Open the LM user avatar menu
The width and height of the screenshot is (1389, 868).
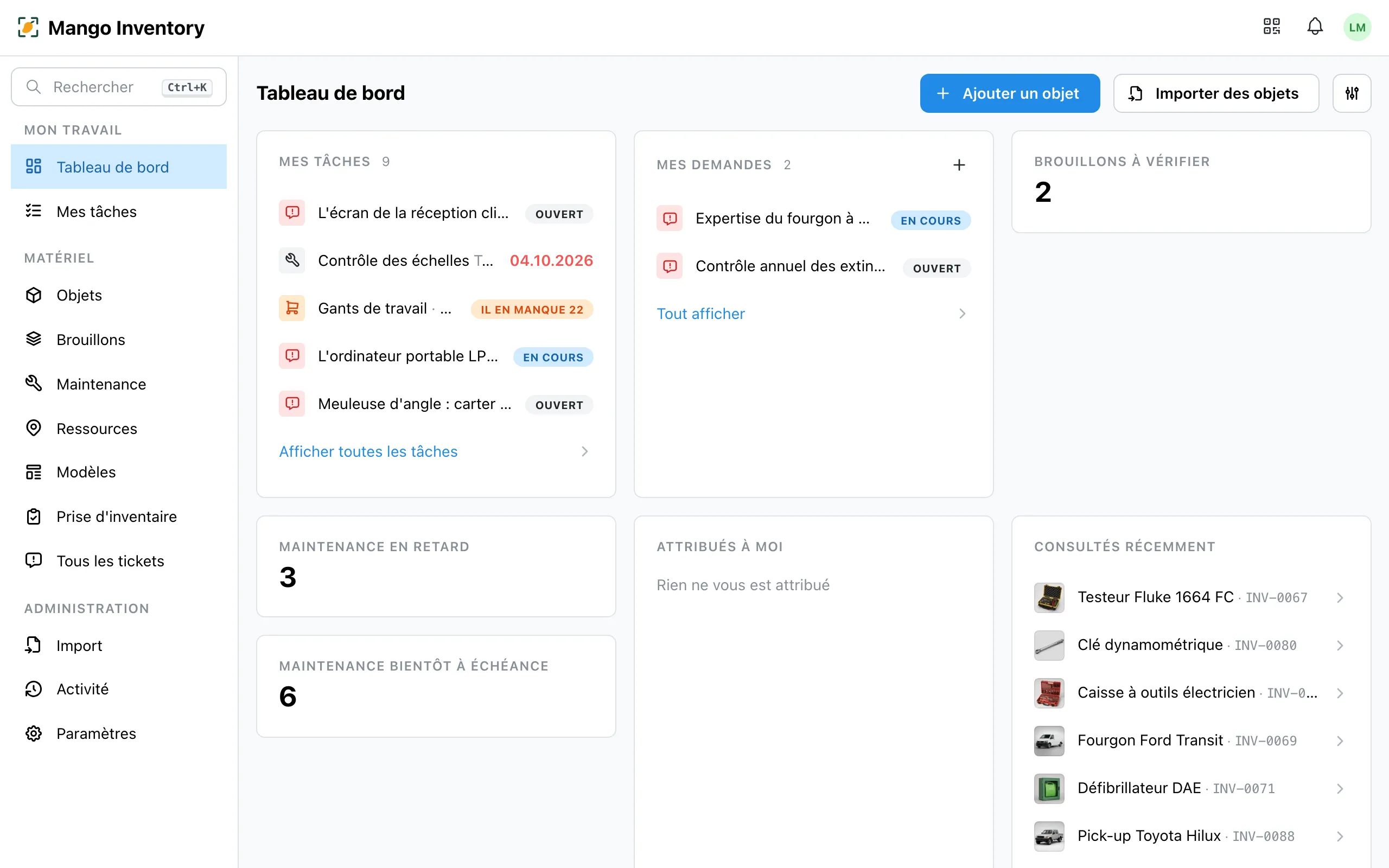tap(1357, 27)
